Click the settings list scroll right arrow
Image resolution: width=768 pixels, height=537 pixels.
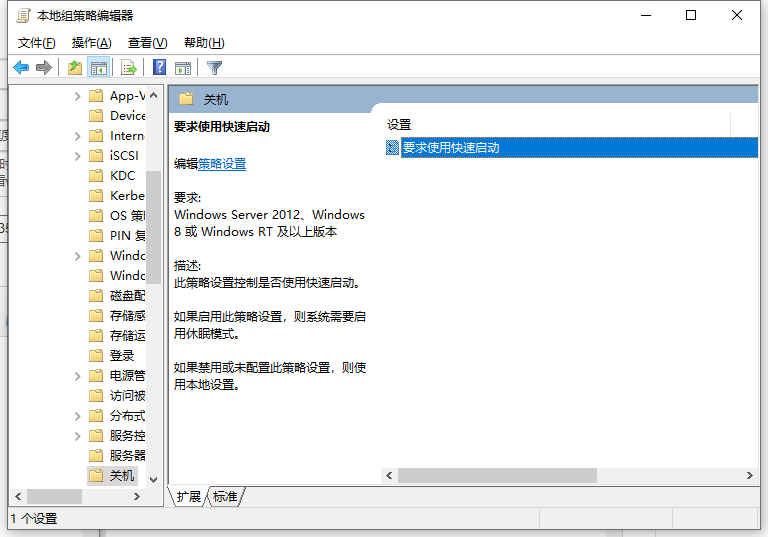tap(749, 475)
